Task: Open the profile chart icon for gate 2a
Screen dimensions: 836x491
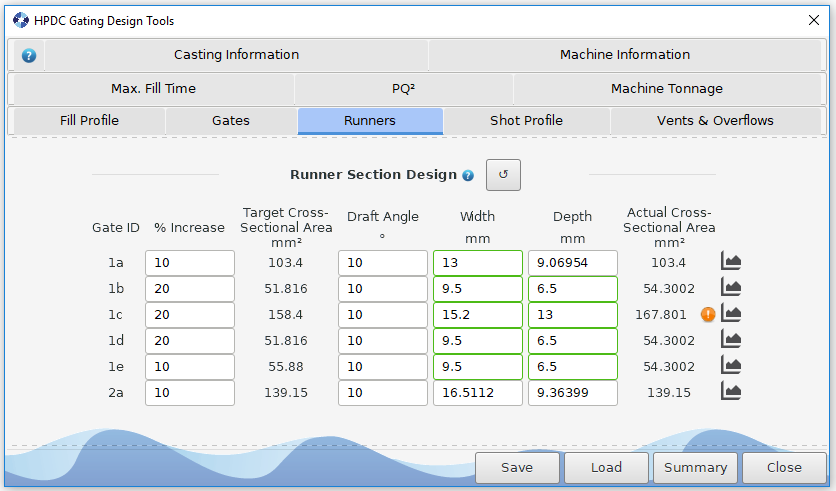Action: point(731,392)
